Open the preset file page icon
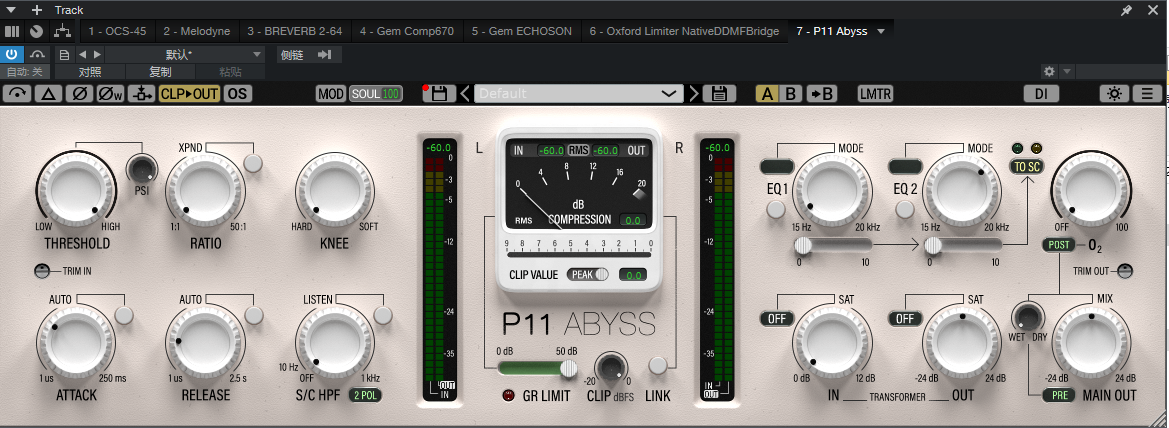Viewport: 1169px width, 428px height. pos(65,54)
